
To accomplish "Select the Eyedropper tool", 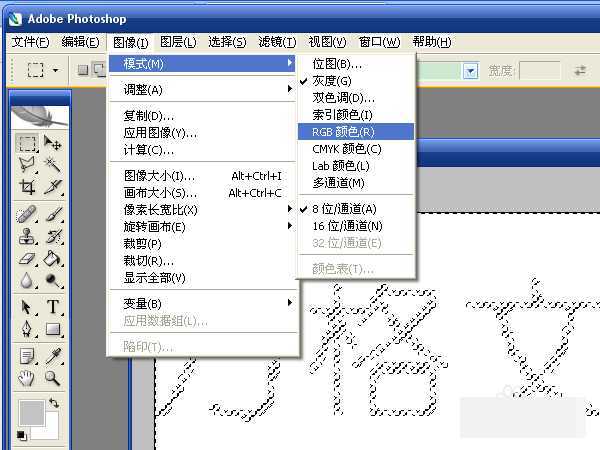I will click(x=52, y=356).
